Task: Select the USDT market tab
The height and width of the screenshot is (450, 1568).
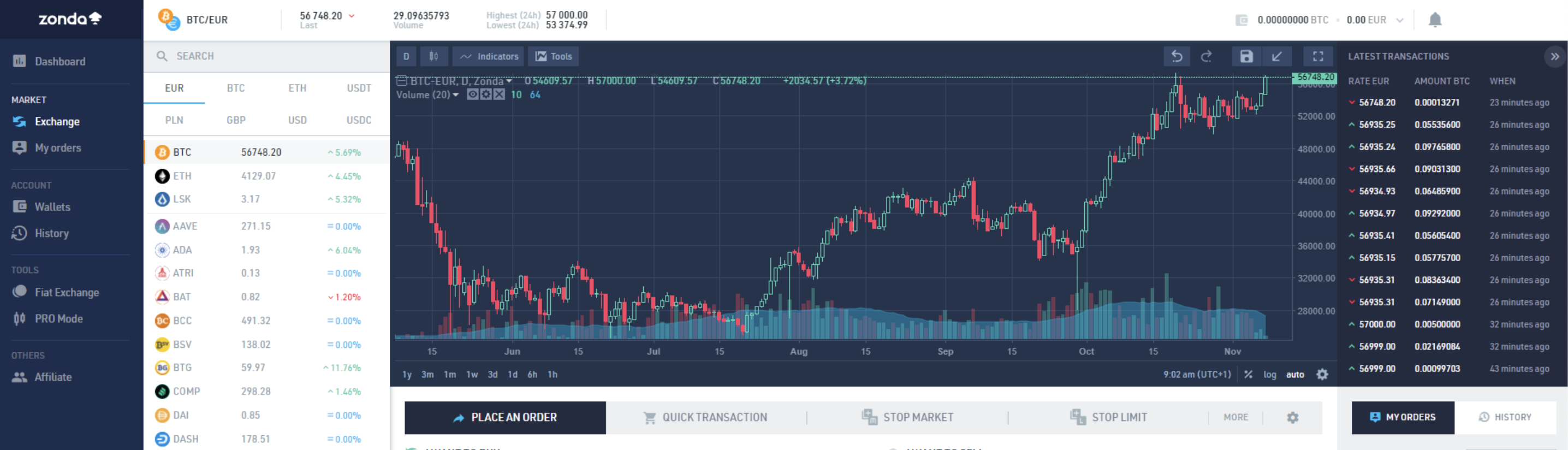Action: tap(359, 88)
